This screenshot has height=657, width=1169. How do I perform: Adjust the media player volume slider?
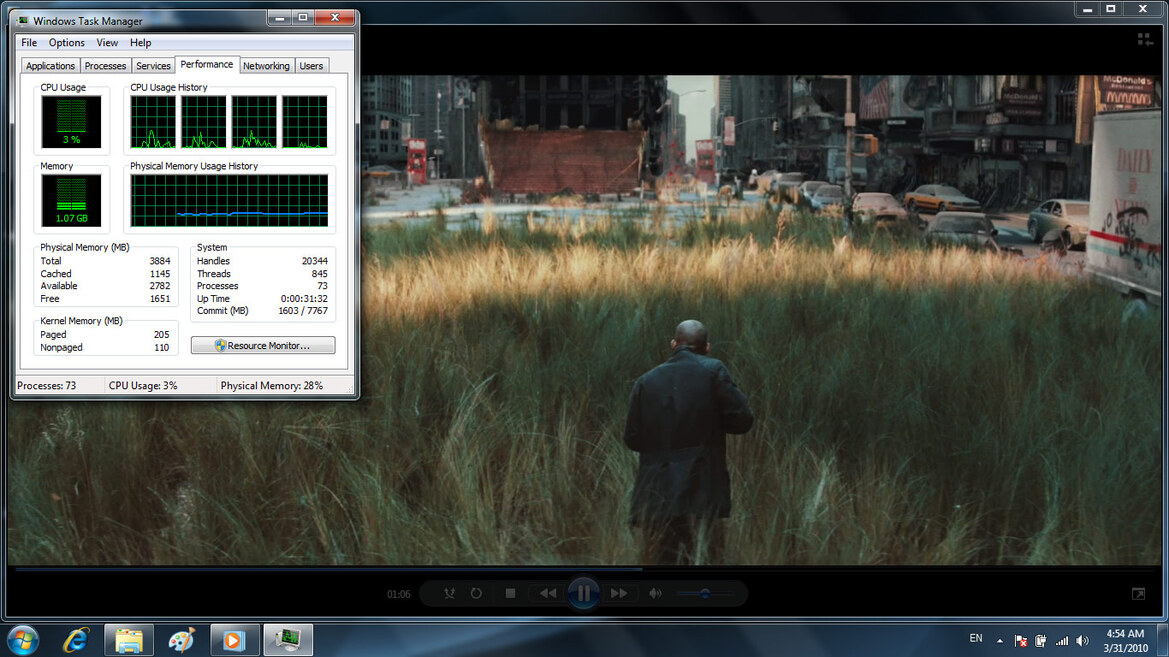tap(705, 594)
